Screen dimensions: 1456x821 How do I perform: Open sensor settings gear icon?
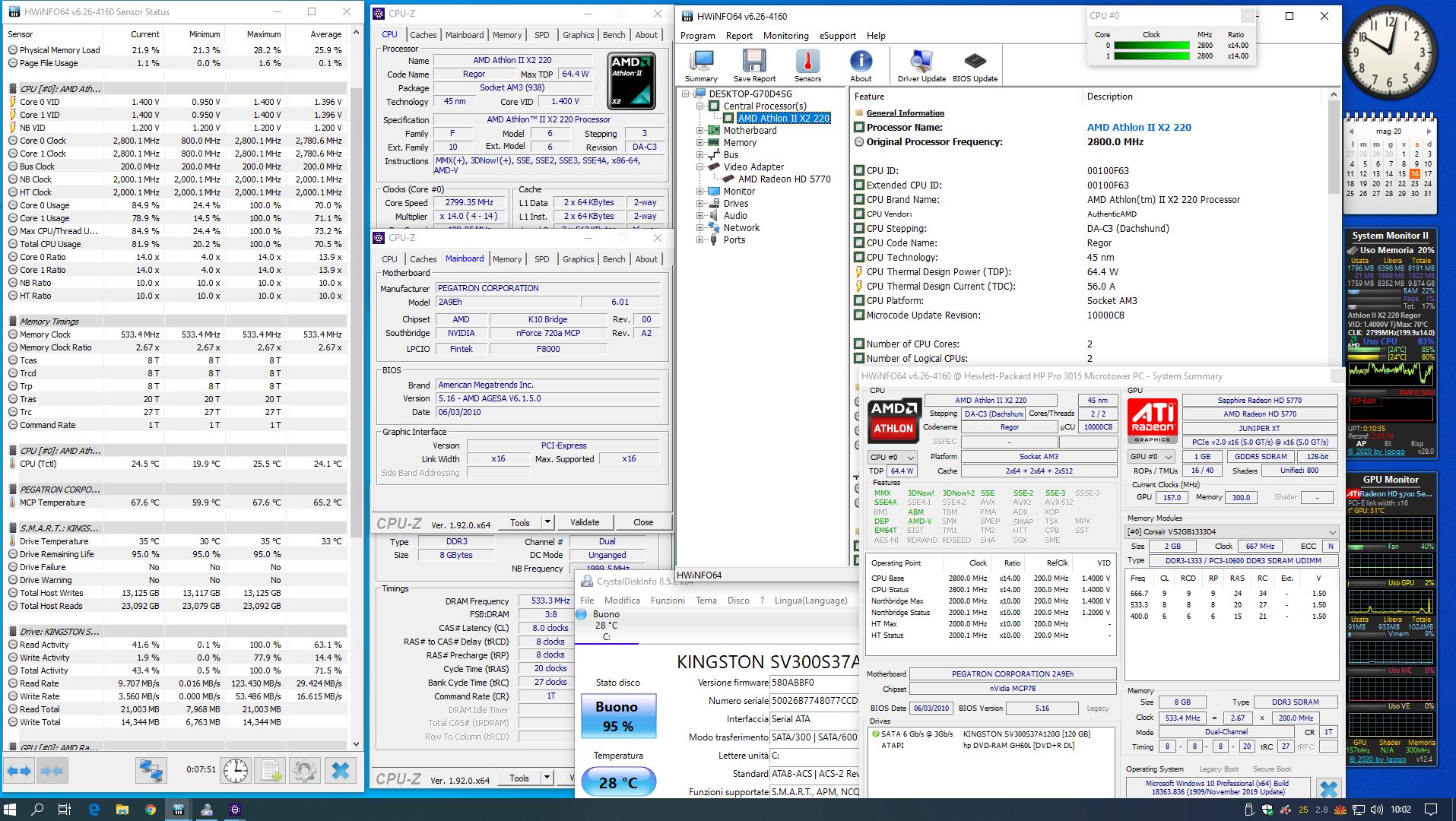(304, 771)
